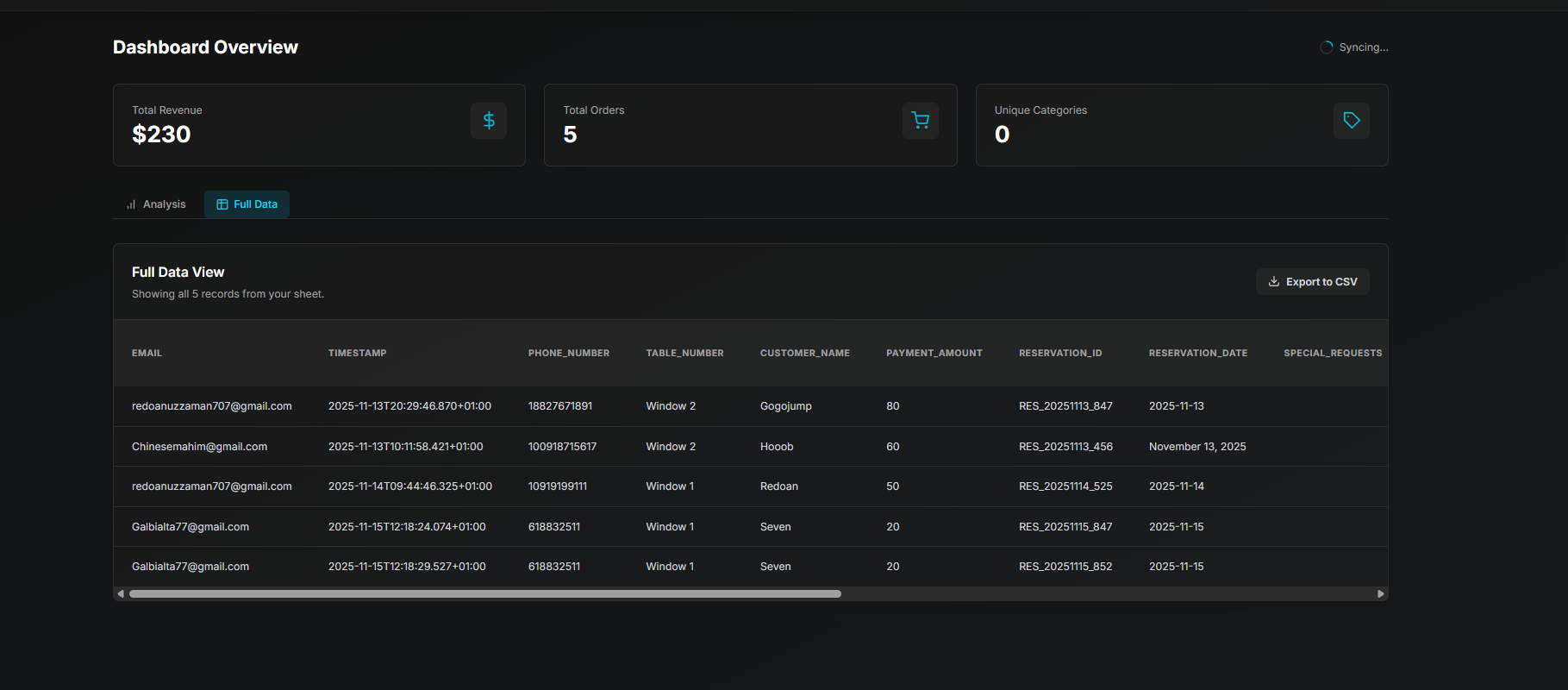Click the RESERVATION_DATE column header
This screenshot has height=690, width=1568.
1197,353
